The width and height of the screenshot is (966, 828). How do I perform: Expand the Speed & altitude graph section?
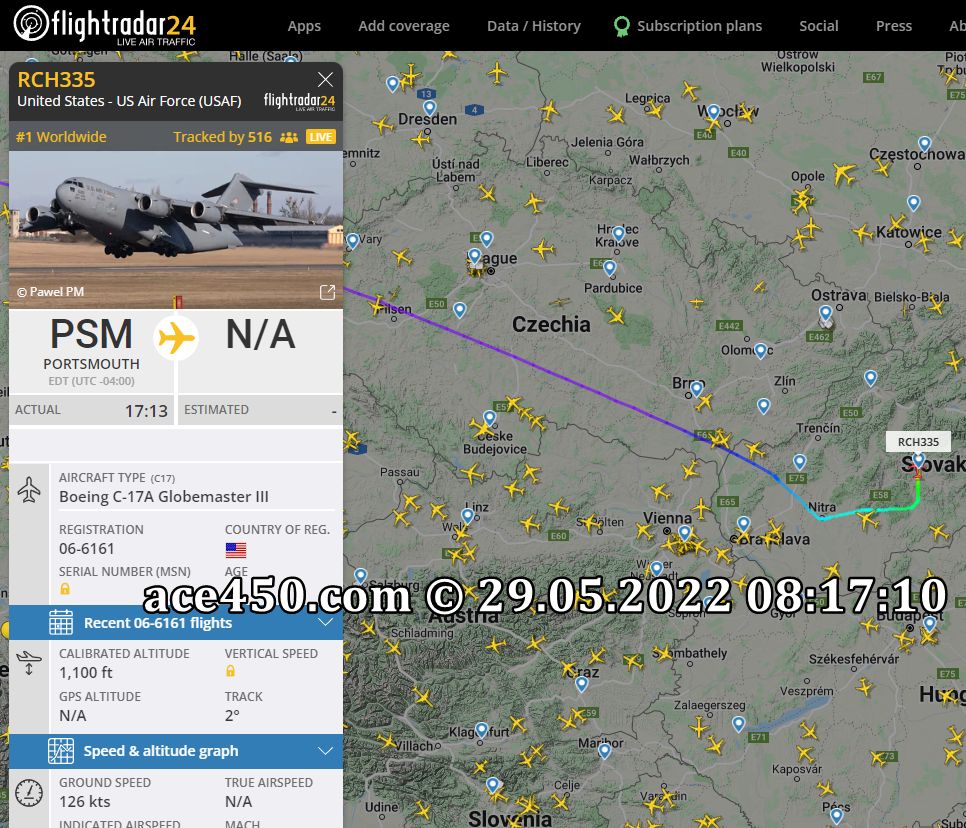(176, 751)
